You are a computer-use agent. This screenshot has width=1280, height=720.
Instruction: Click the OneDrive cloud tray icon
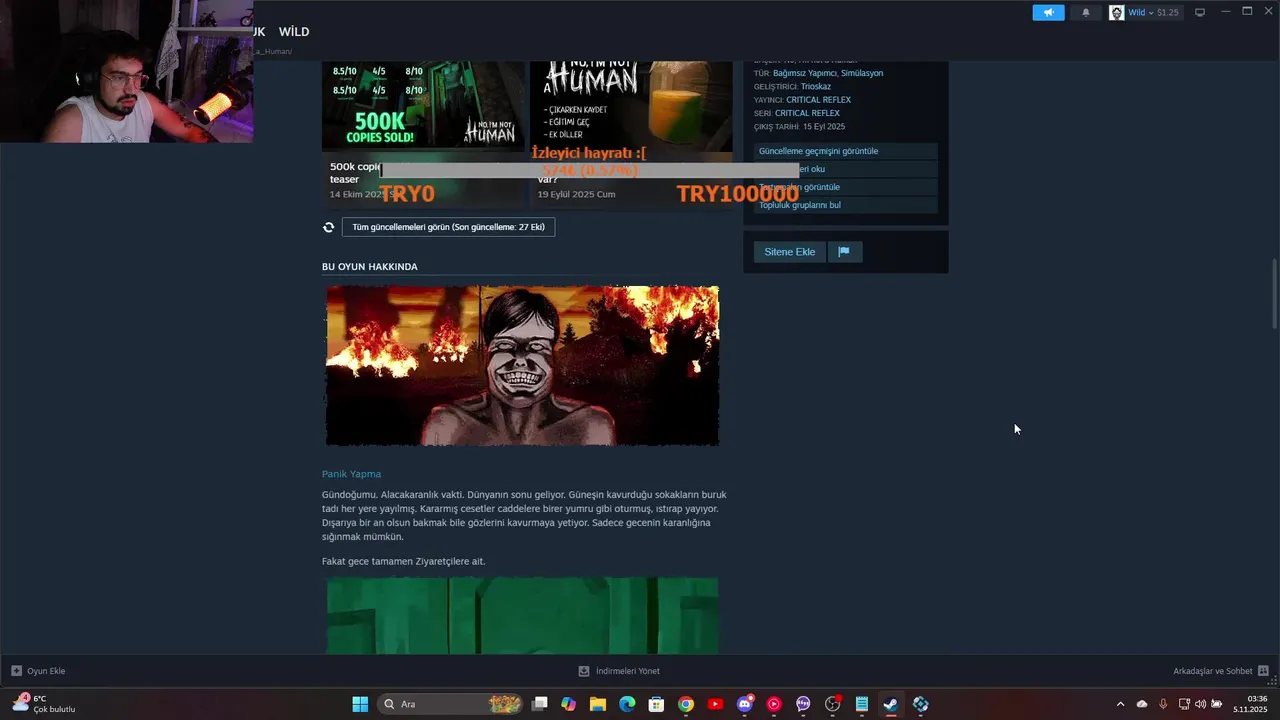coord(1142,704)
